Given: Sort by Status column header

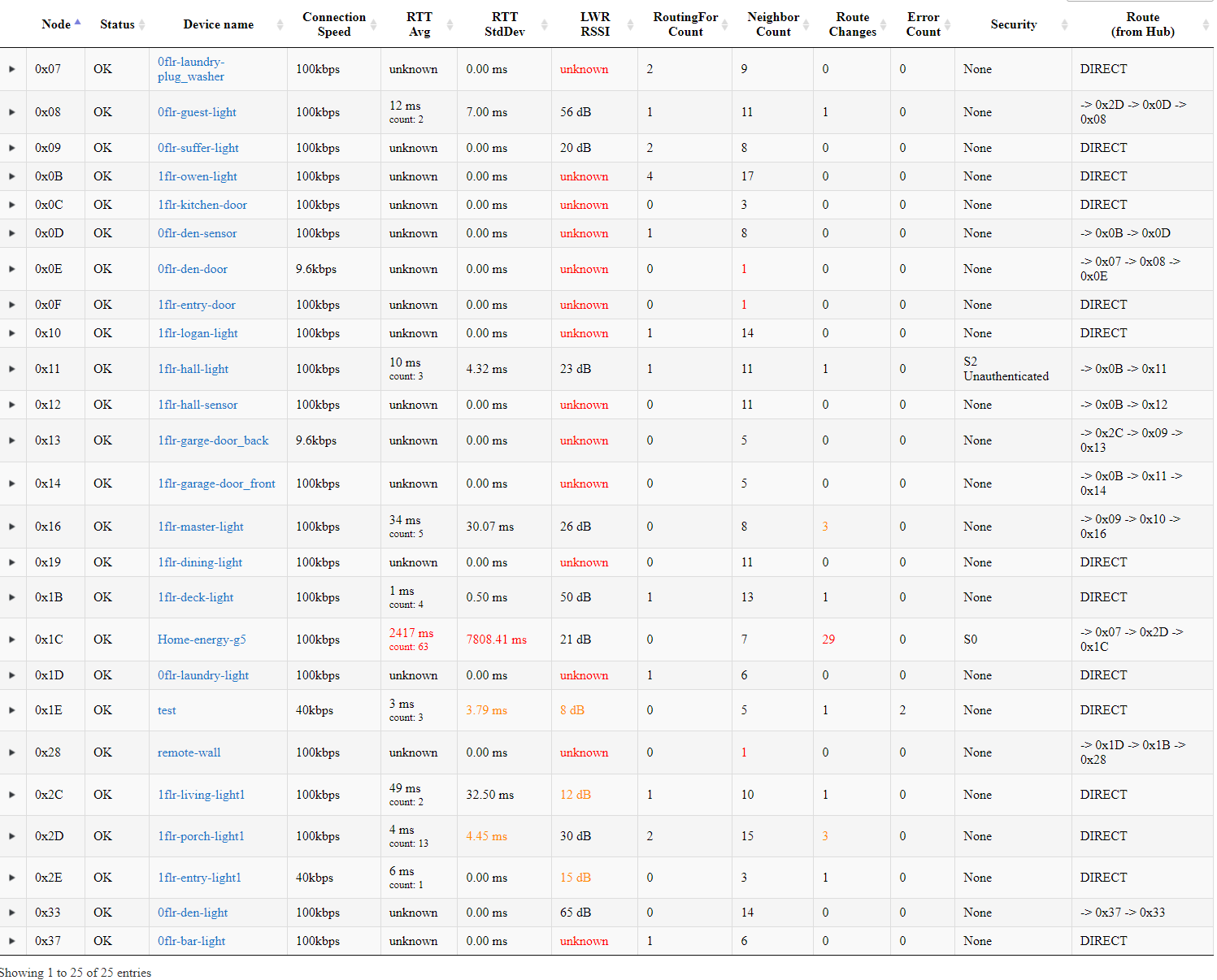Looking at the screenshot, I should point(117,24).
